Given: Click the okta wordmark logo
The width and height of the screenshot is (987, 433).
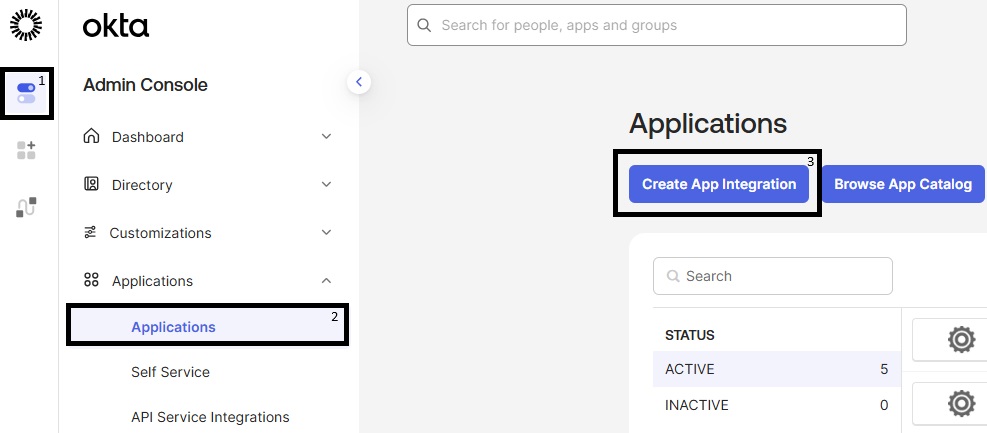Looking at the screenshot, I should pyautogui.click(x=116, y=26).
